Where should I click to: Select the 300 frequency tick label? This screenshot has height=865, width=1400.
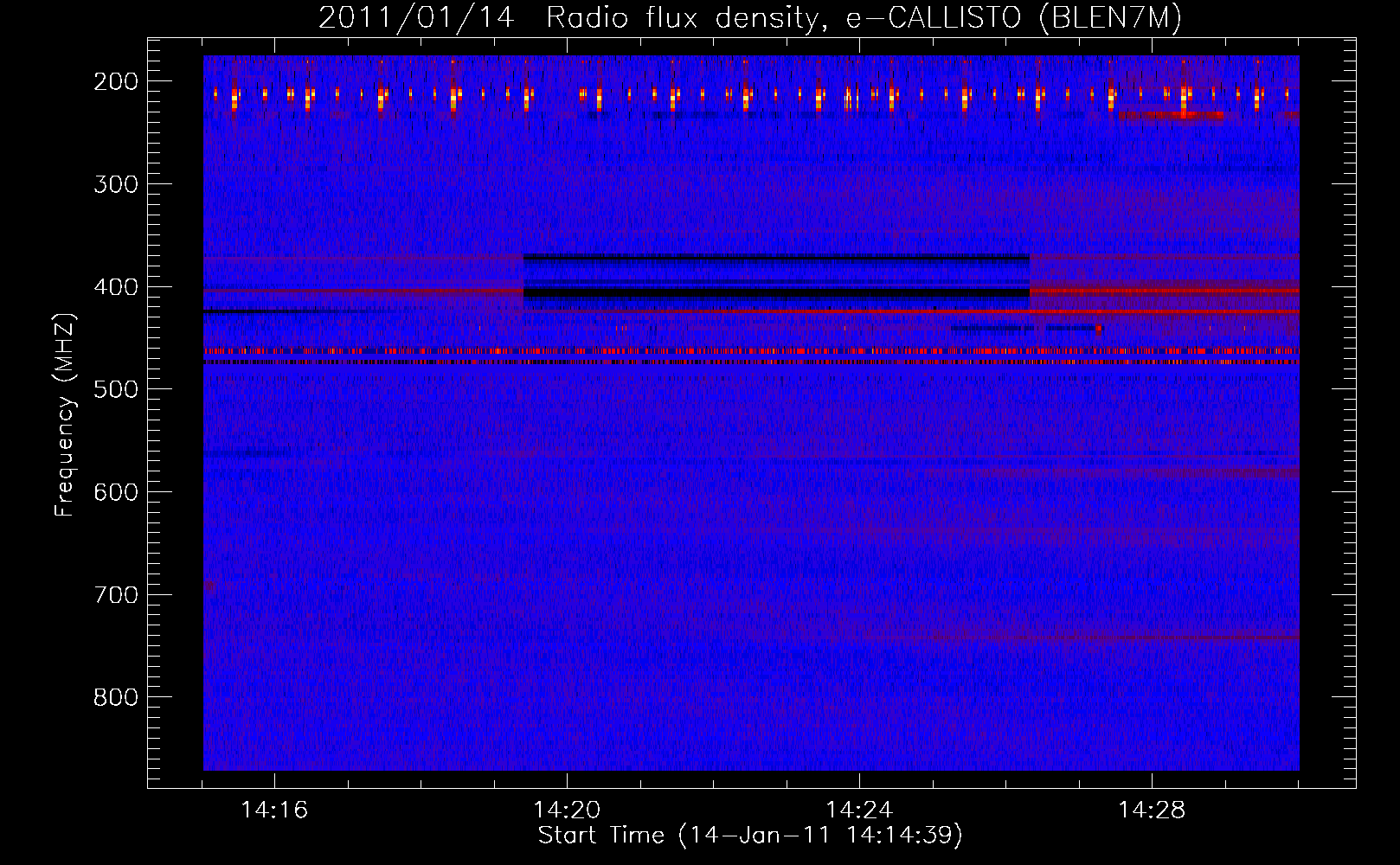click(x=116, y=184)
